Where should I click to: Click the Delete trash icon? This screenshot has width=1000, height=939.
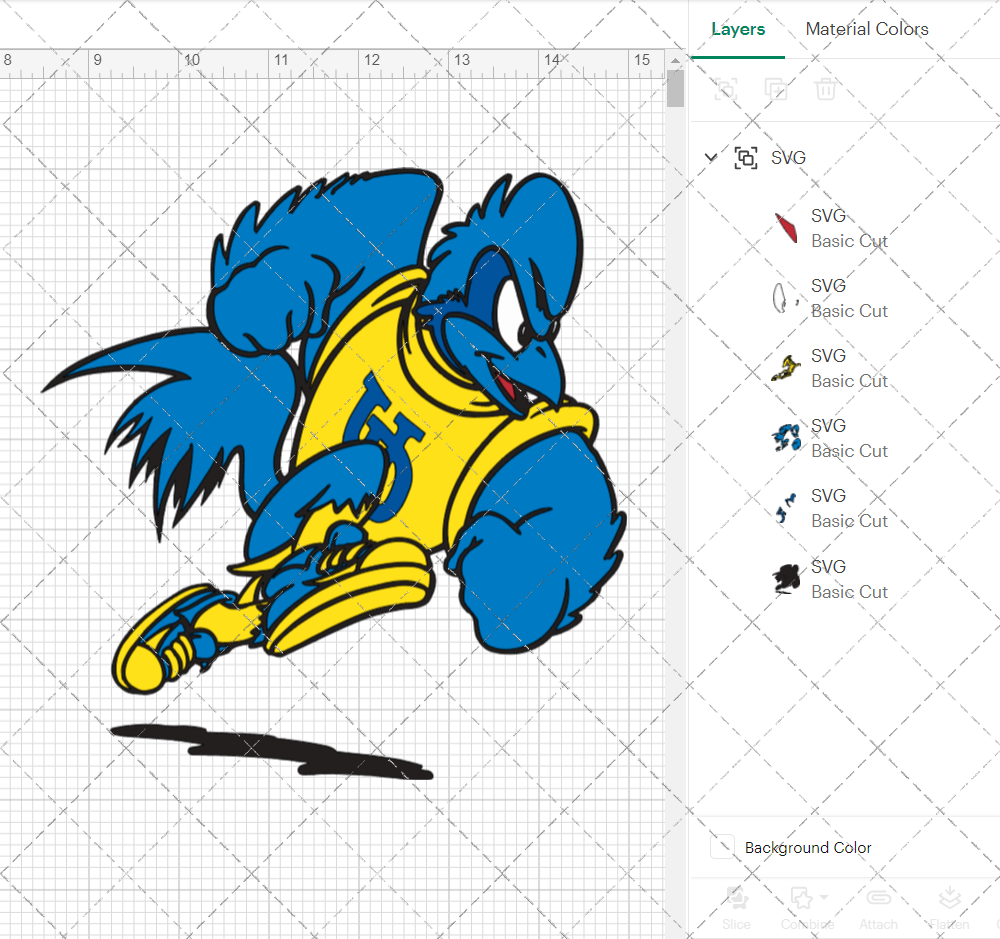pos(825,89)
